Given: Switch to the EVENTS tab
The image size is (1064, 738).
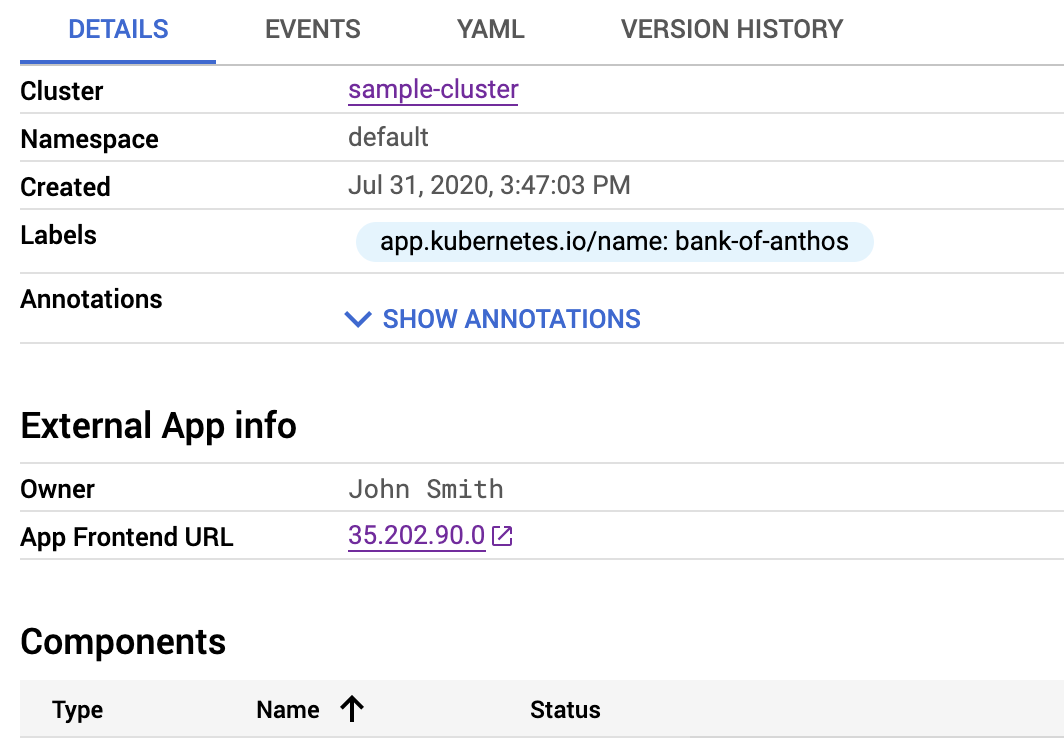Looking at the screenshot, I should [x=312, y=29].
